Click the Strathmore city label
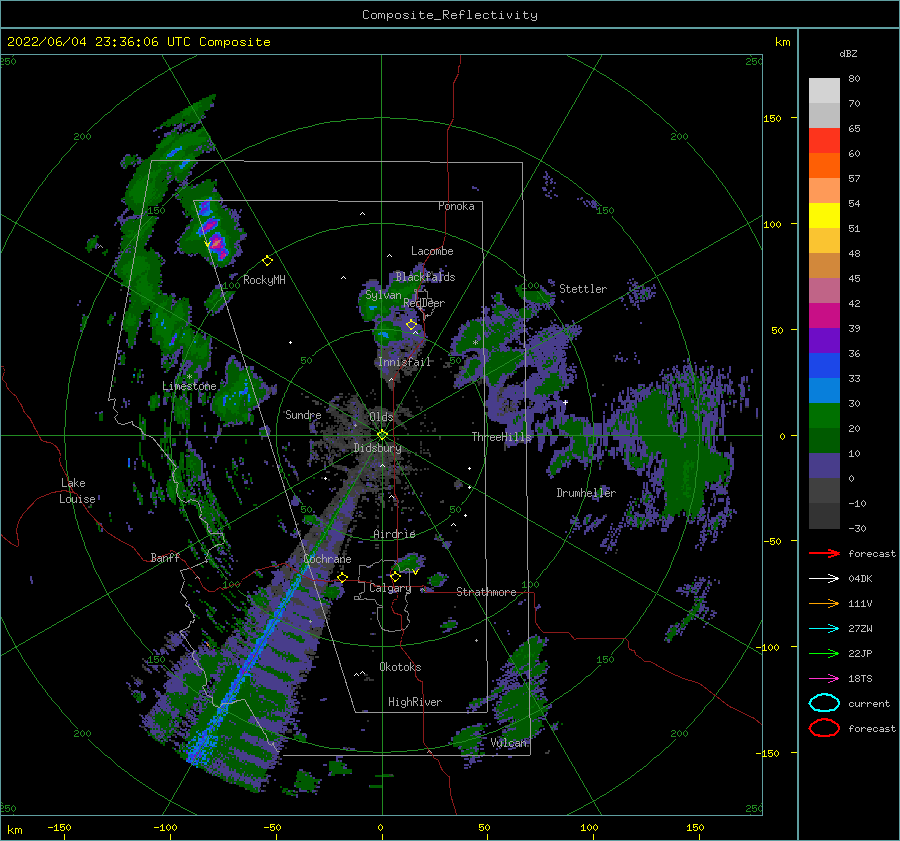The width and height of the screenshot is (900, 841). tap(486, 592)
